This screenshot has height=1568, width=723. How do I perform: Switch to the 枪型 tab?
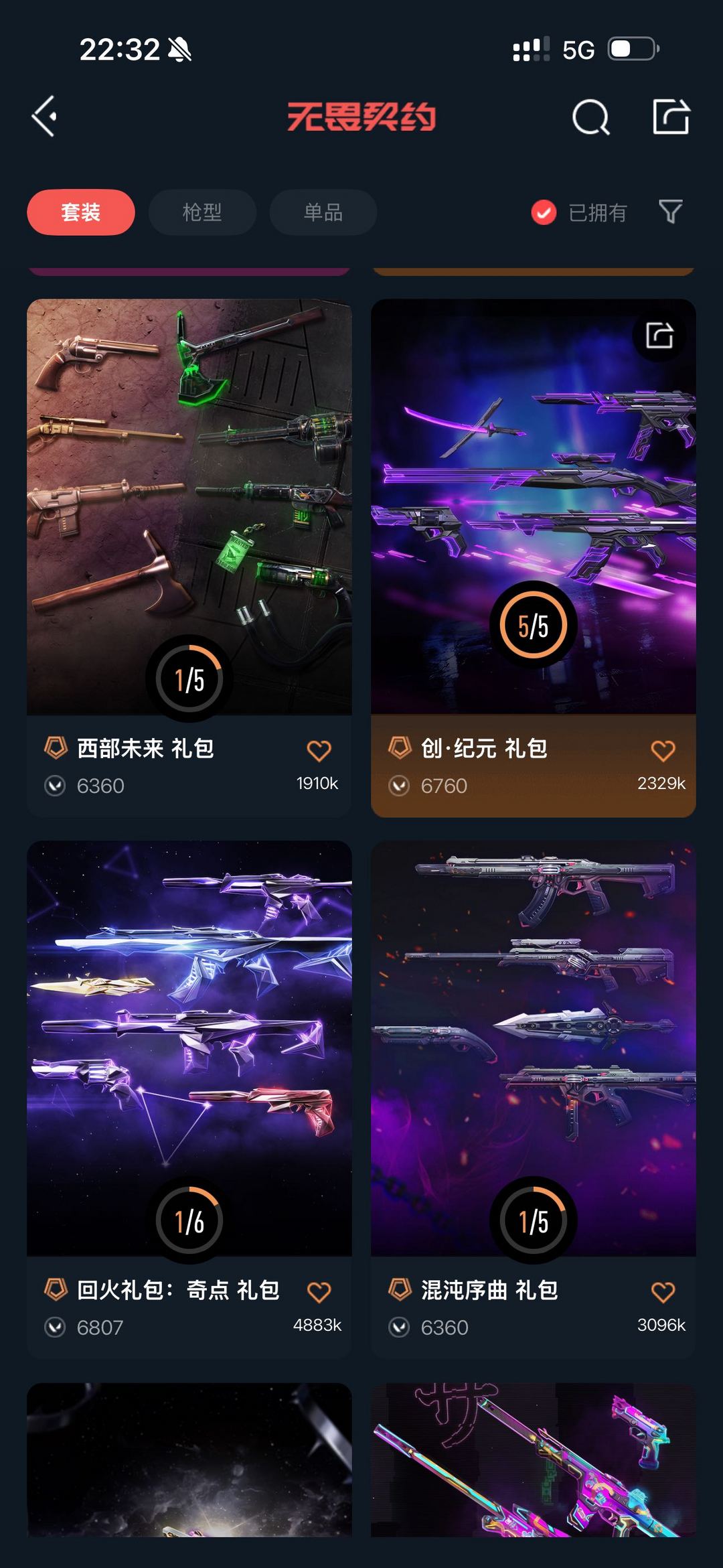[202, 212]
